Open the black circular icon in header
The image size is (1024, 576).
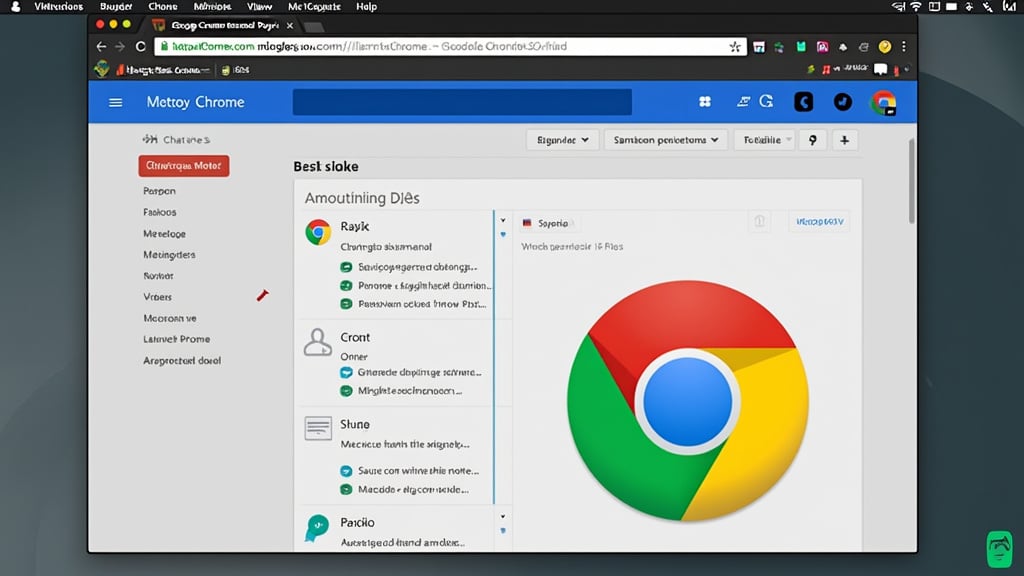(x=843, y=102)
